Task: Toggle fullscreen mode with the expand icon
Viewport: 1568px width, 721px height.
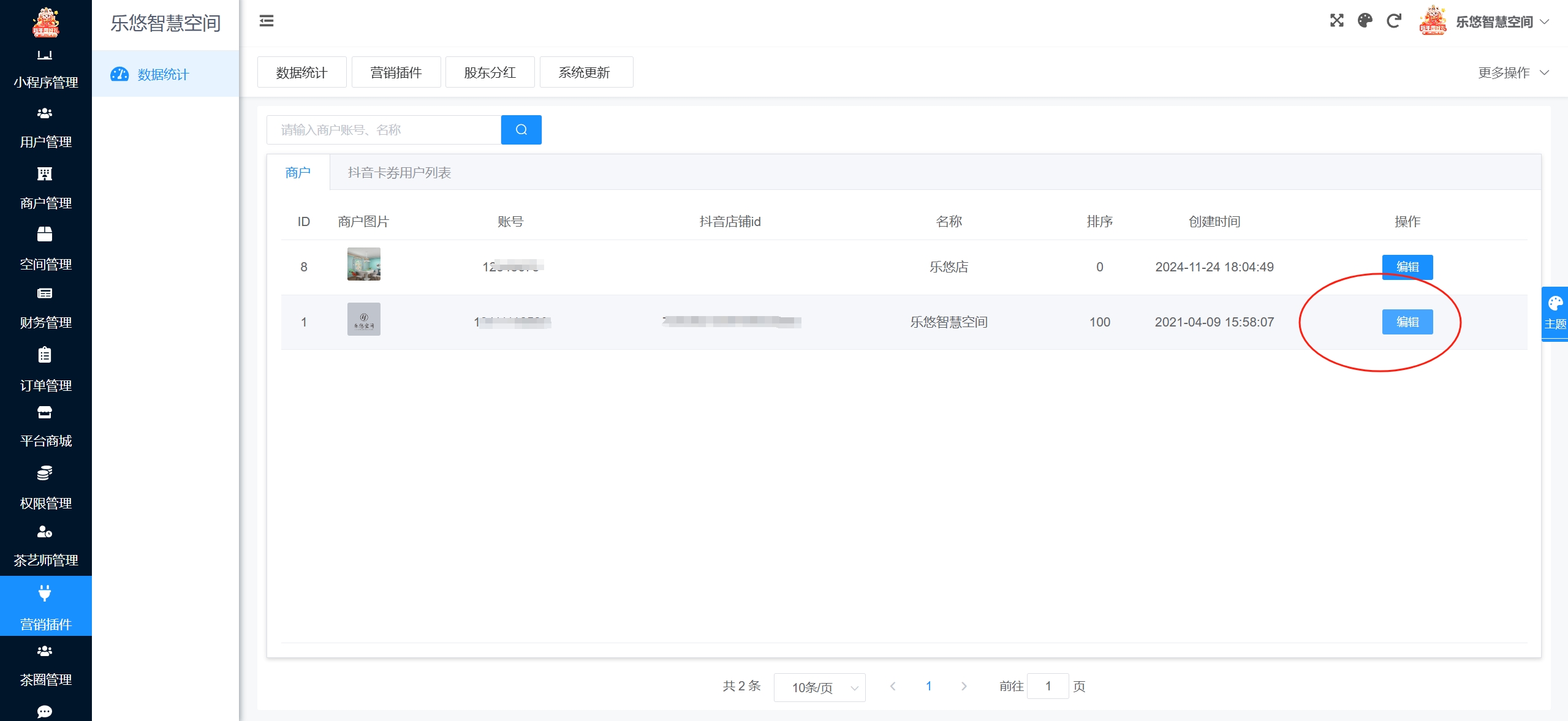Action: coord(1337,20)
